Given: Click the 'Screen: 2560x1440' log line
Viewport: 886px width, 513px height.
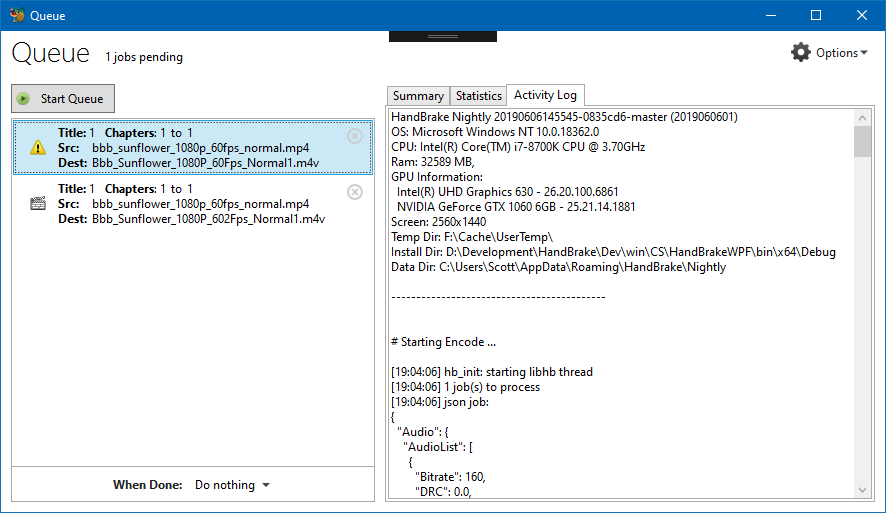Looking at the screenshot, I should 438,221.
